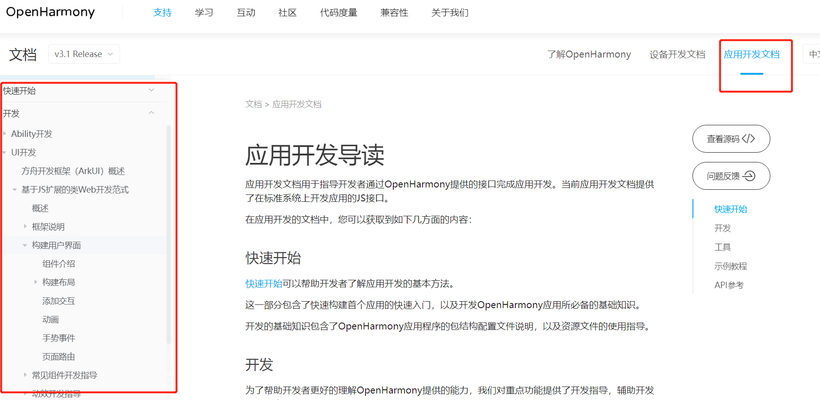Open the 代码度量 top menu
The image size is (820, 400).
click(339, 13)
